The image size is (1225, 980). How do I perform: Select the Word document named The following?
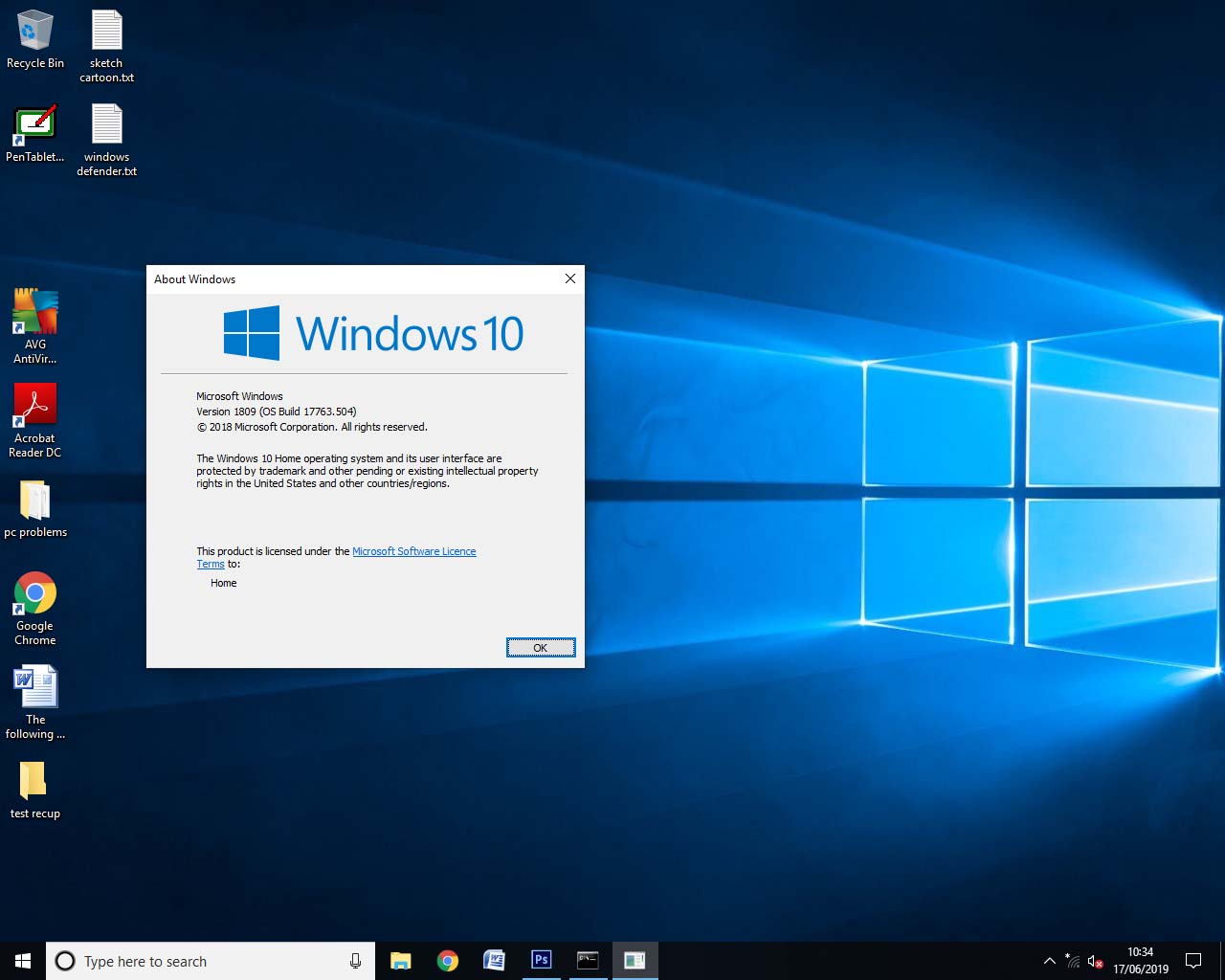[35, 702]
